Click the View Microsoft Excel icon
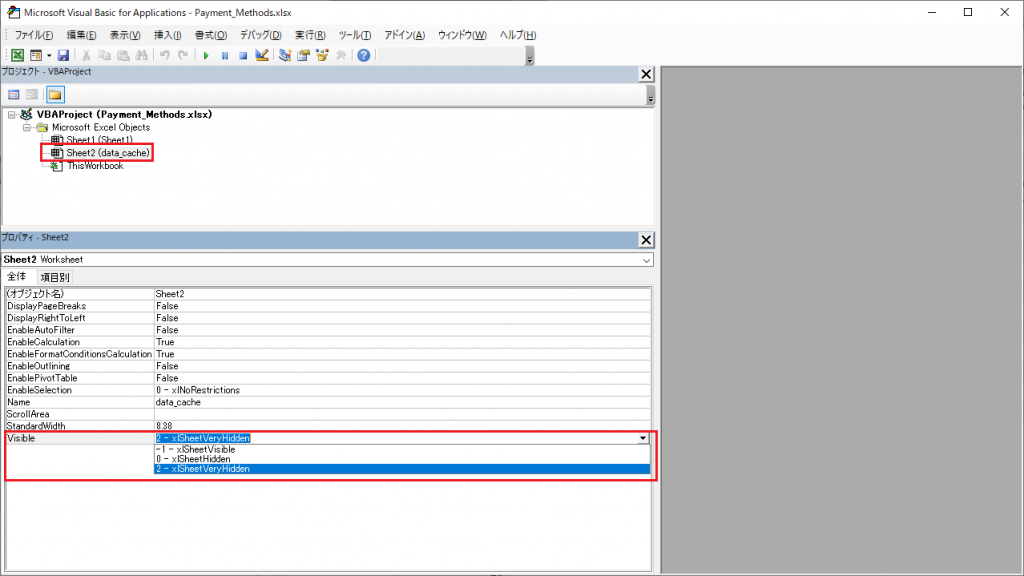This screenshot has height=576, width=1024. (17, 55)
